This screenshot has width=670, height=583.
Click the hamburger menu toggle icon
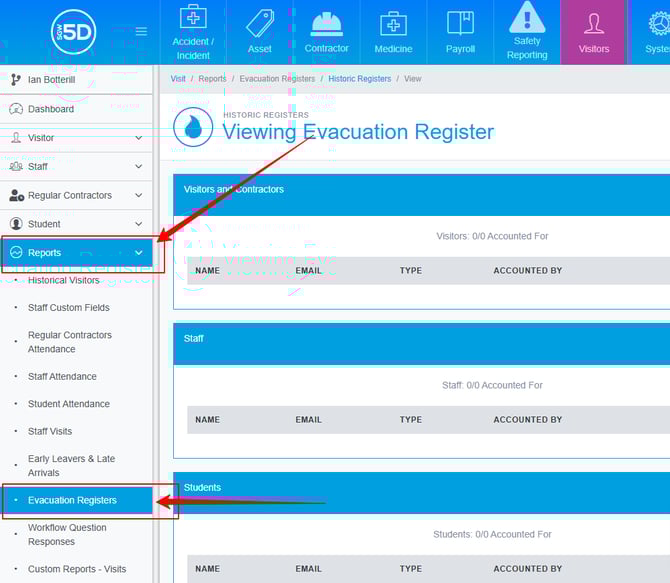click(x=141, y=31)
